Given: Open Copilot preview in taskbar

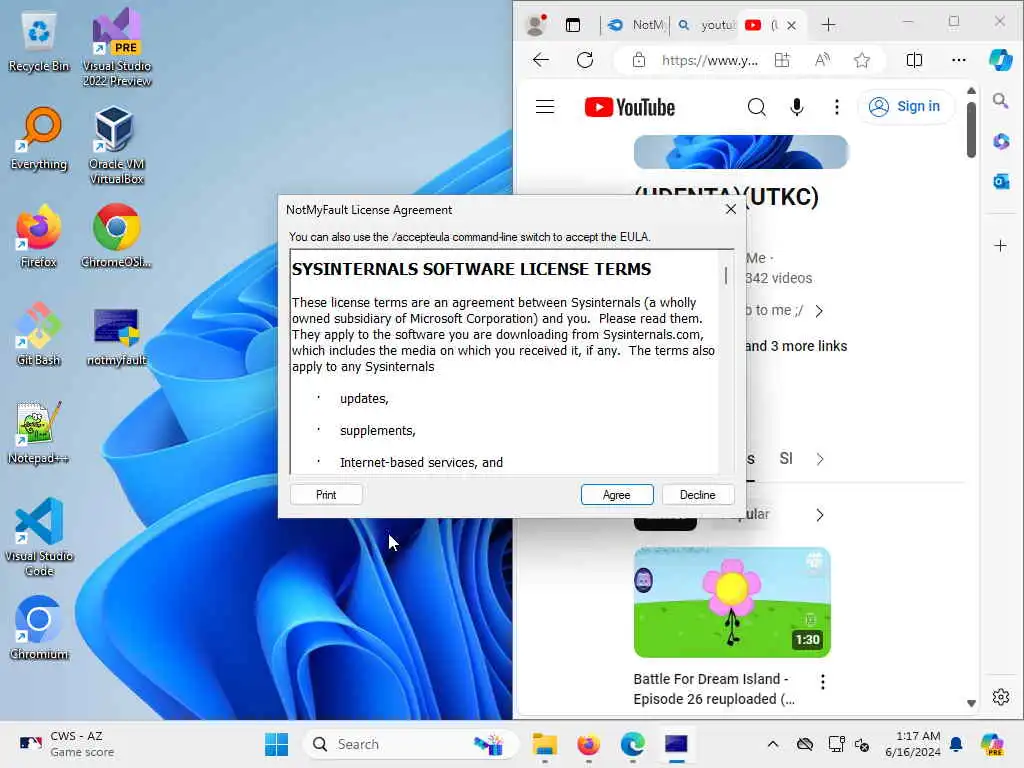Looking at the screenshot, I should pyautogui.click(x=993, y=744).
